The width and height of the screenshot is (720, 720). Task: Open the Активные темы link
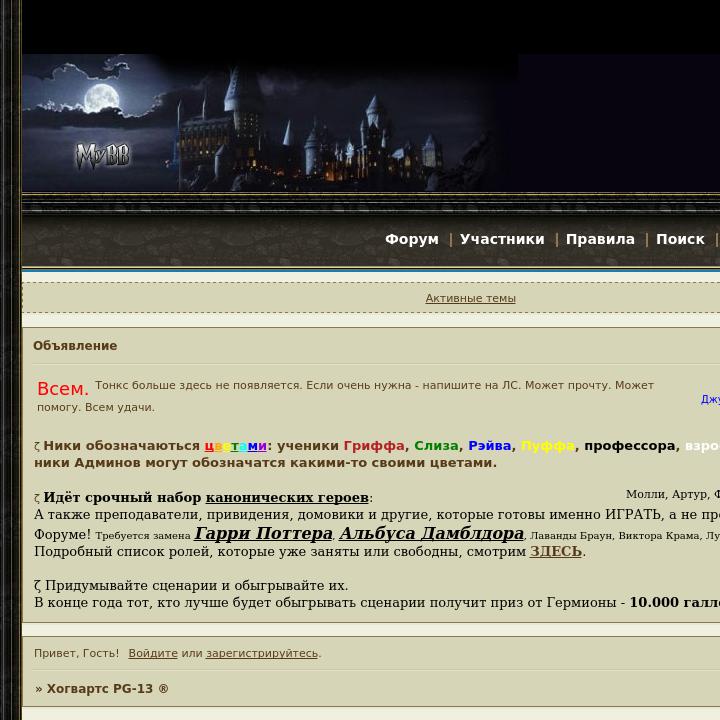point(470,298)
